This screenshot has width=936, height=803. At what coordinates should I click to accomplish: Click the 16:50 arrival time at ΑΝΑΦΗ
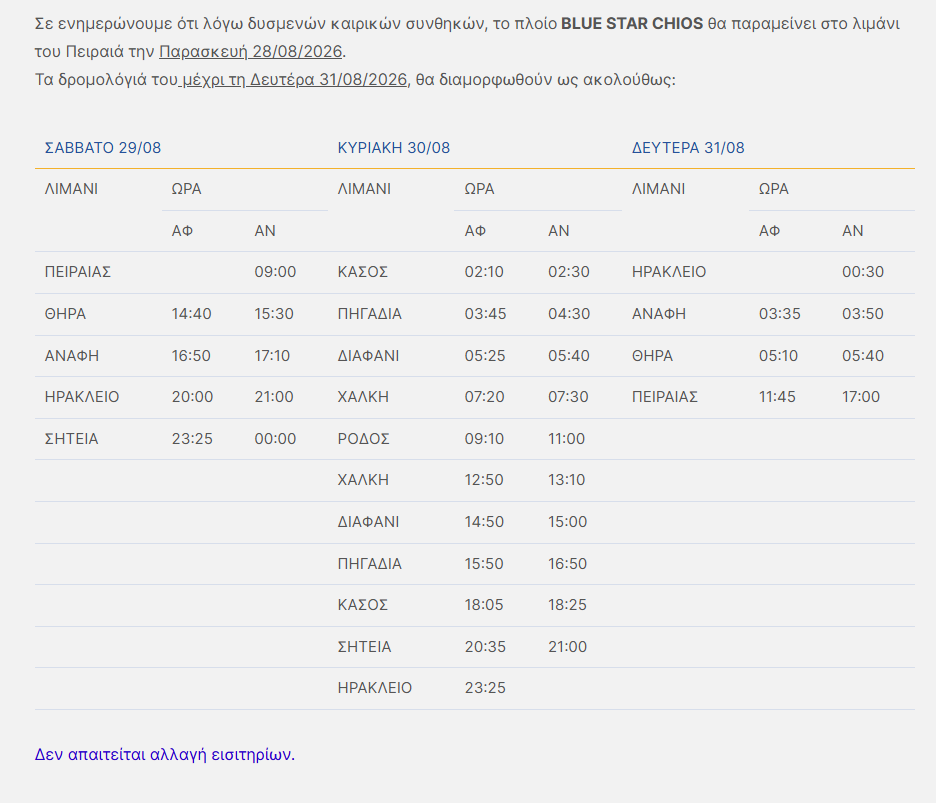click(x=191, y=356)
